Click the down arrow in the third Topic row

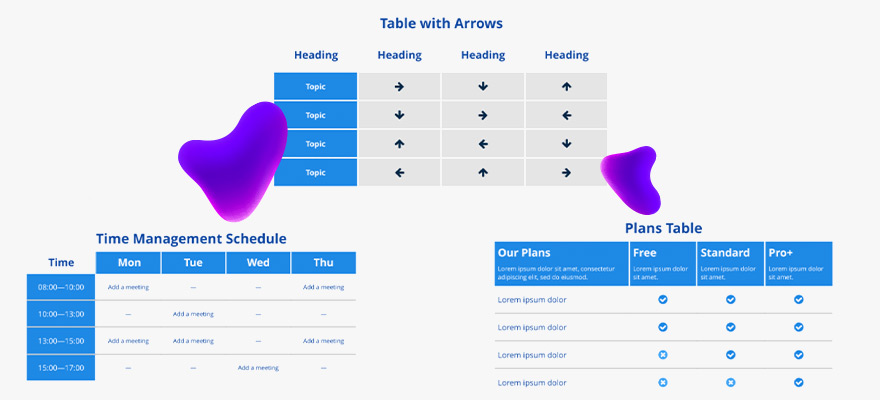point(566,144)
